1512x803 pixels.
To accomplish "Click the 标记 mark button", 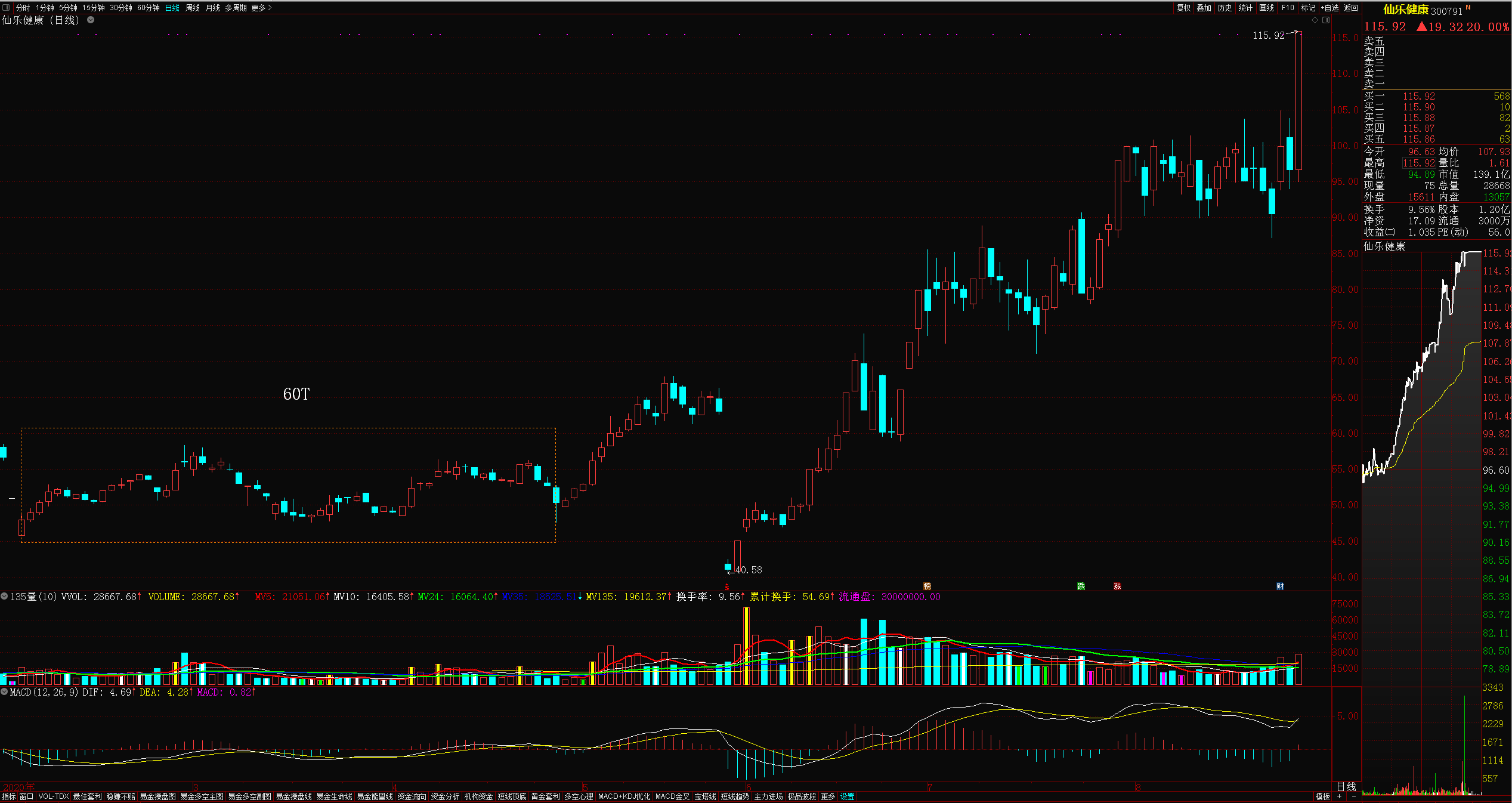I will click(x=1308, y=8).
